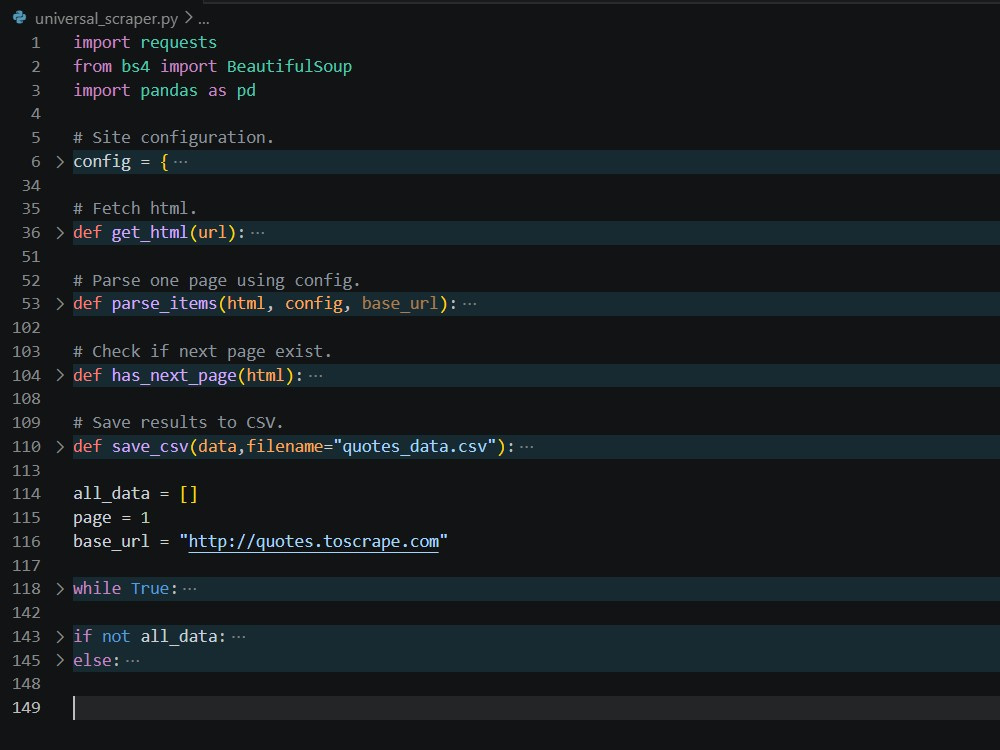
Task: Click the '# Fetch html.' comment
Action: pyautogui.click(x=135, y=209)
